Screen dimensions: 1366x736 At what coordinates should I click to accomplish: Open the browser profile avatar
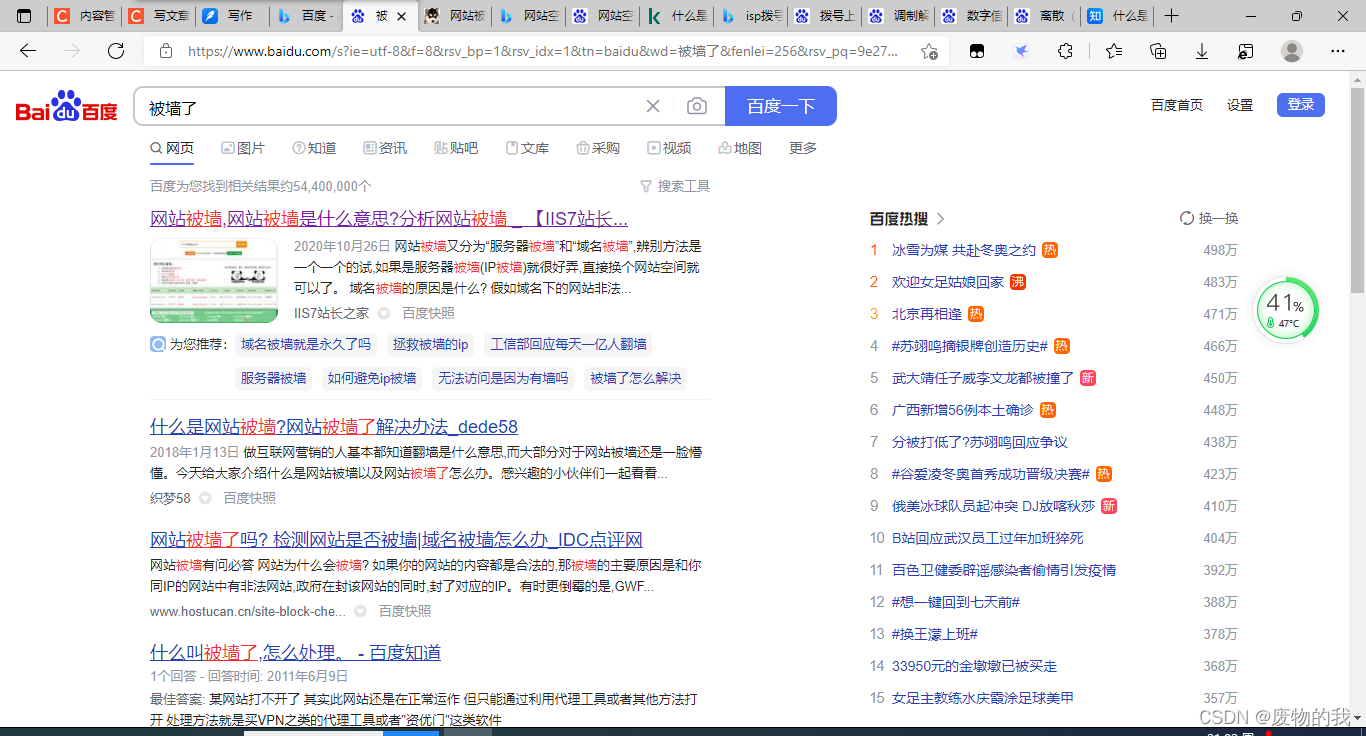(1292, 51)
